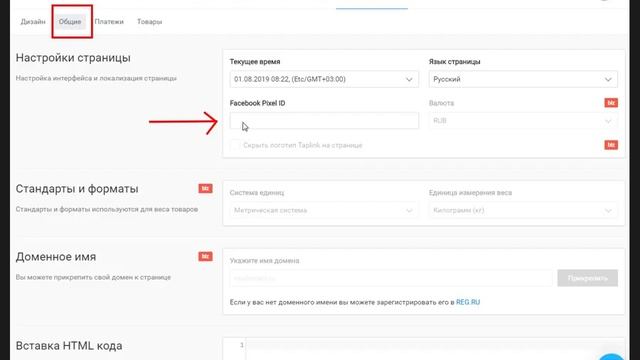This screenshot has width=640, height=360.
Task: Open the Валюта RUB dropdown
Action: point(523,121)
